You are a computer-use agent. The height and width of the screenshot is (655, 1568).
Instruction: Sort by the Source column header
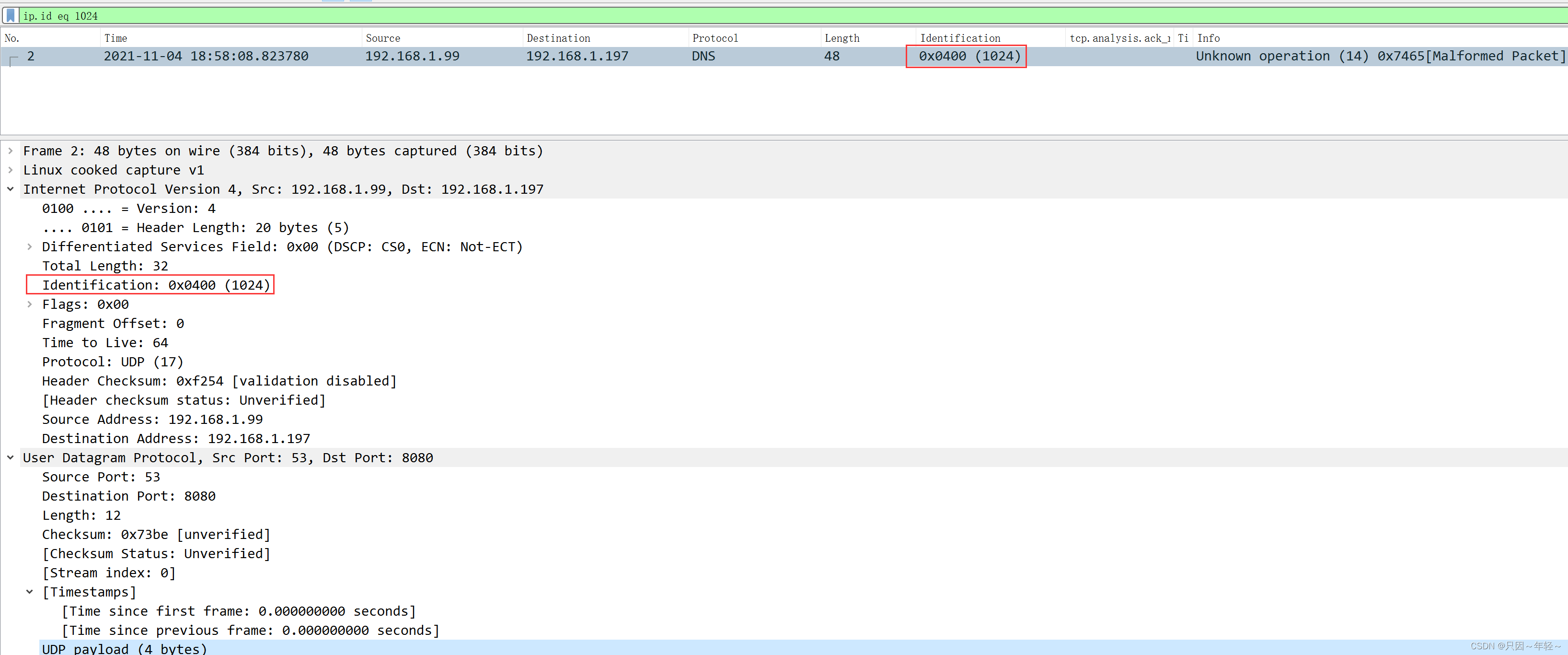[383, 38]
